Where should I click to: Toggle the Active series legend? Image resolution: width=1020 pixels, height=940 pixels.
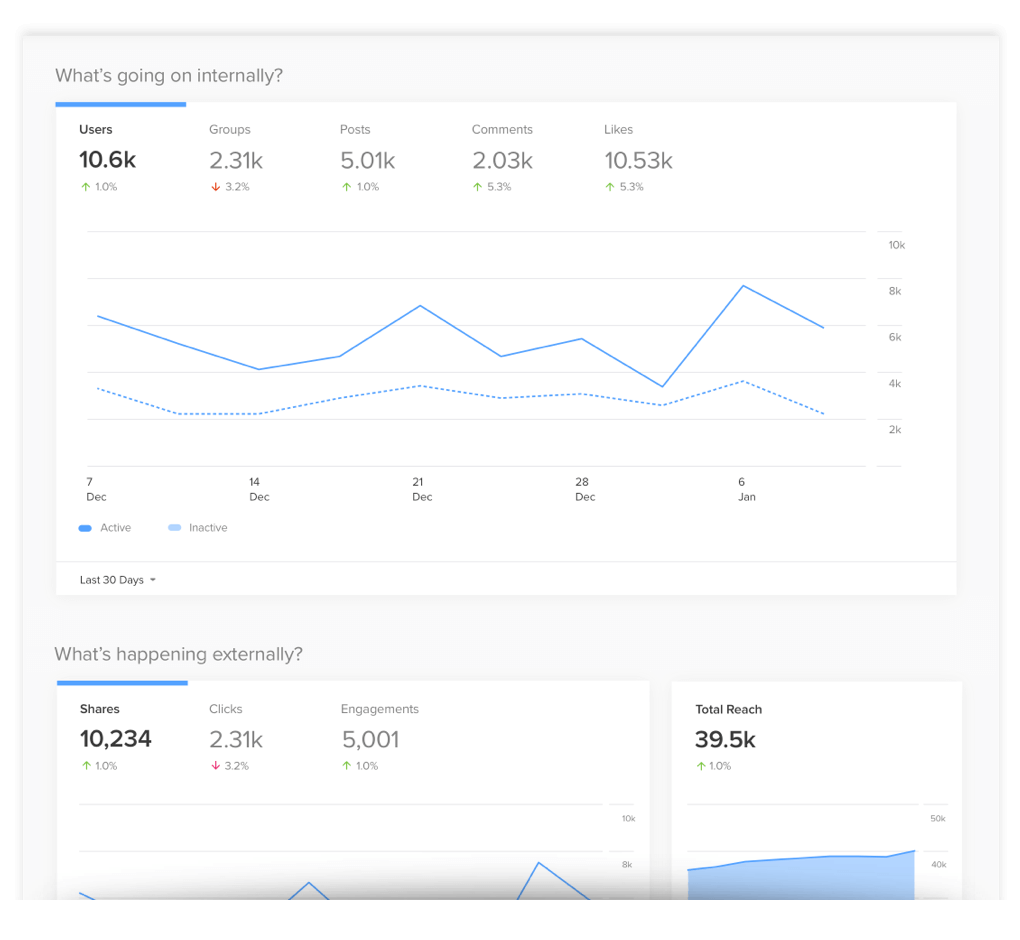[105, 528]
